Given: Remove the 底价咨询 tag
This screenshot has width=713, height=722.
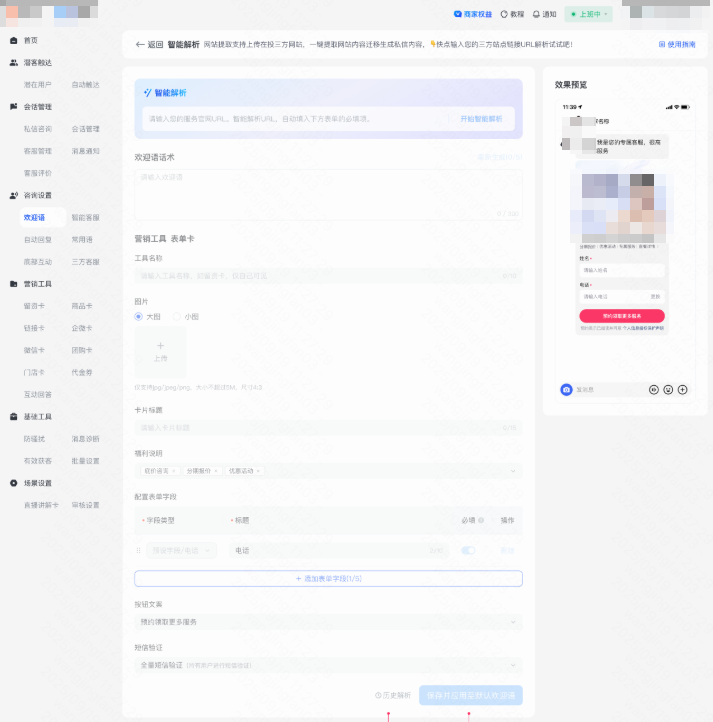Looking at the screenshot, I should tap(174, 471).
